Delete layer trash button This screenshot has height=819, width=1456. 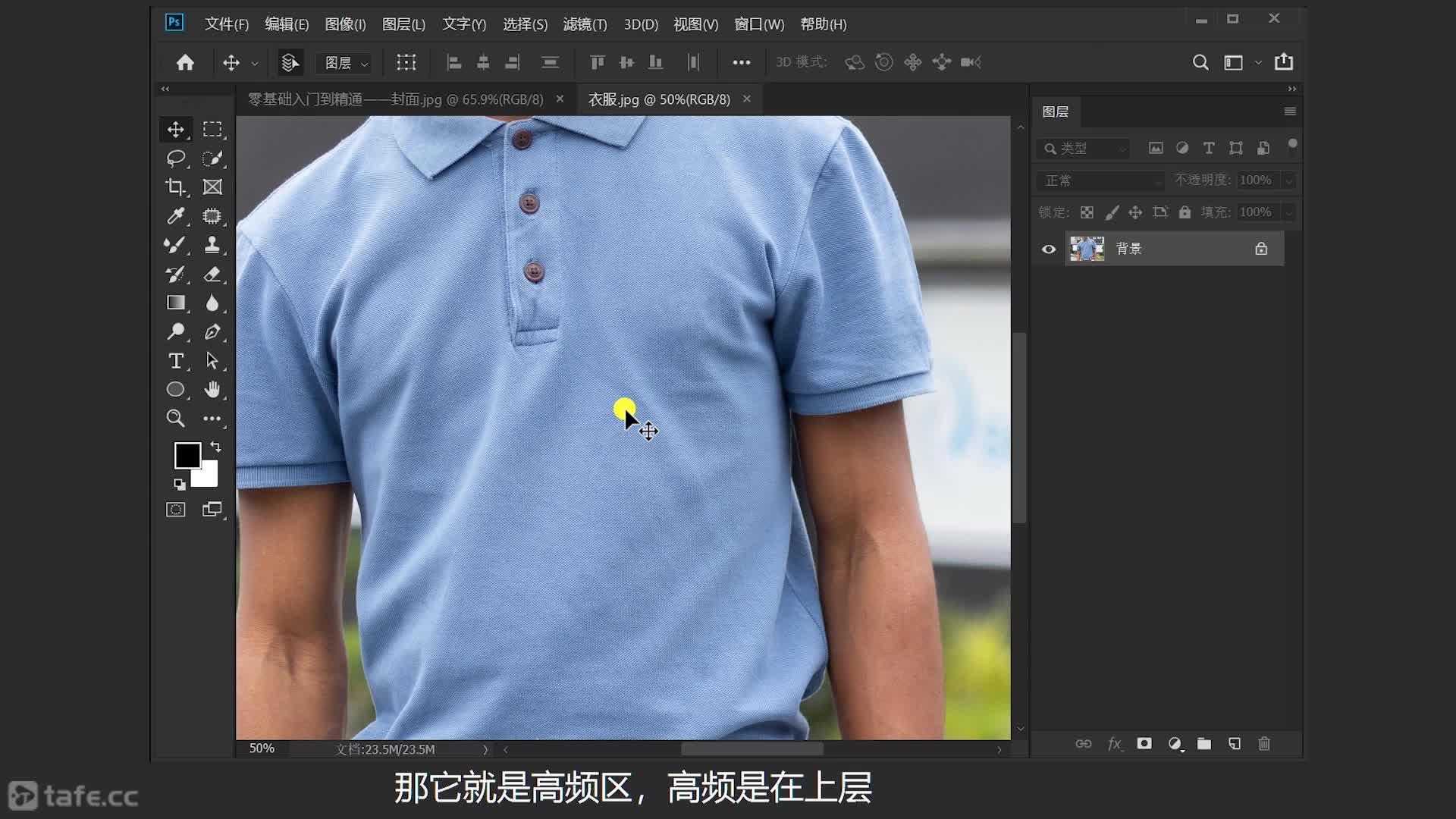(x=1264, y=744)
